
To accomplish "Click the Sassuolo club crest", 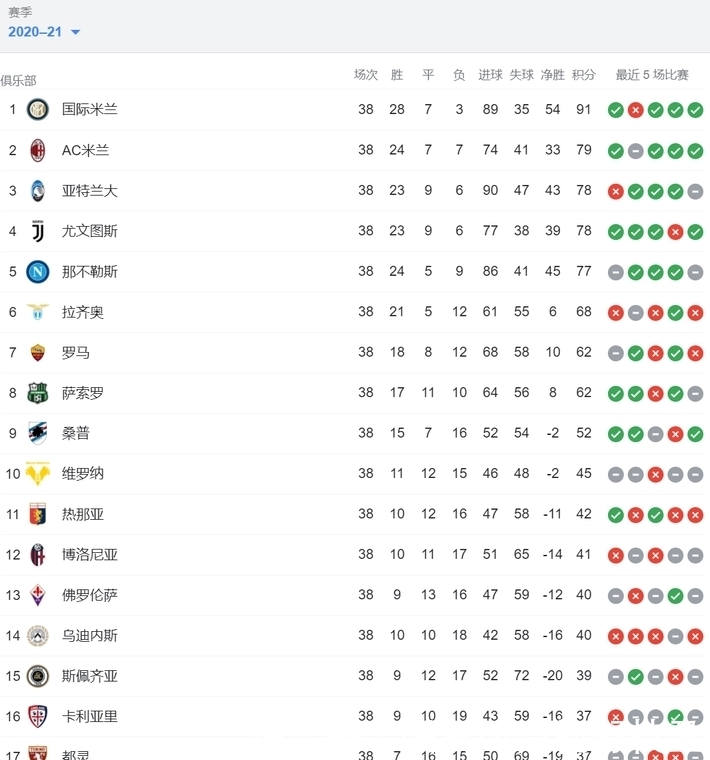I will coord(37,393).
